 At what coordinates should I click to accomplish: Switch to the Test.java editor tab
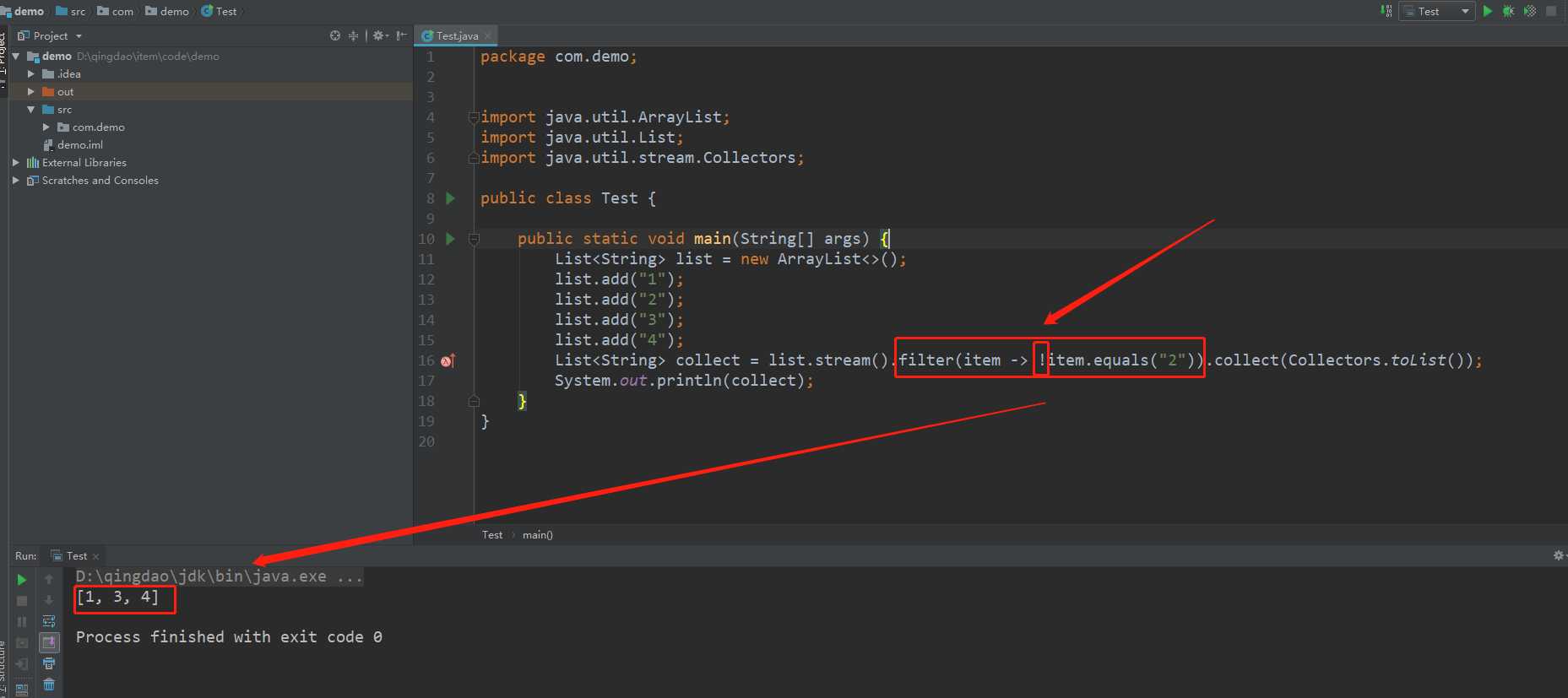pyautogui.click(x=456, y=35)
